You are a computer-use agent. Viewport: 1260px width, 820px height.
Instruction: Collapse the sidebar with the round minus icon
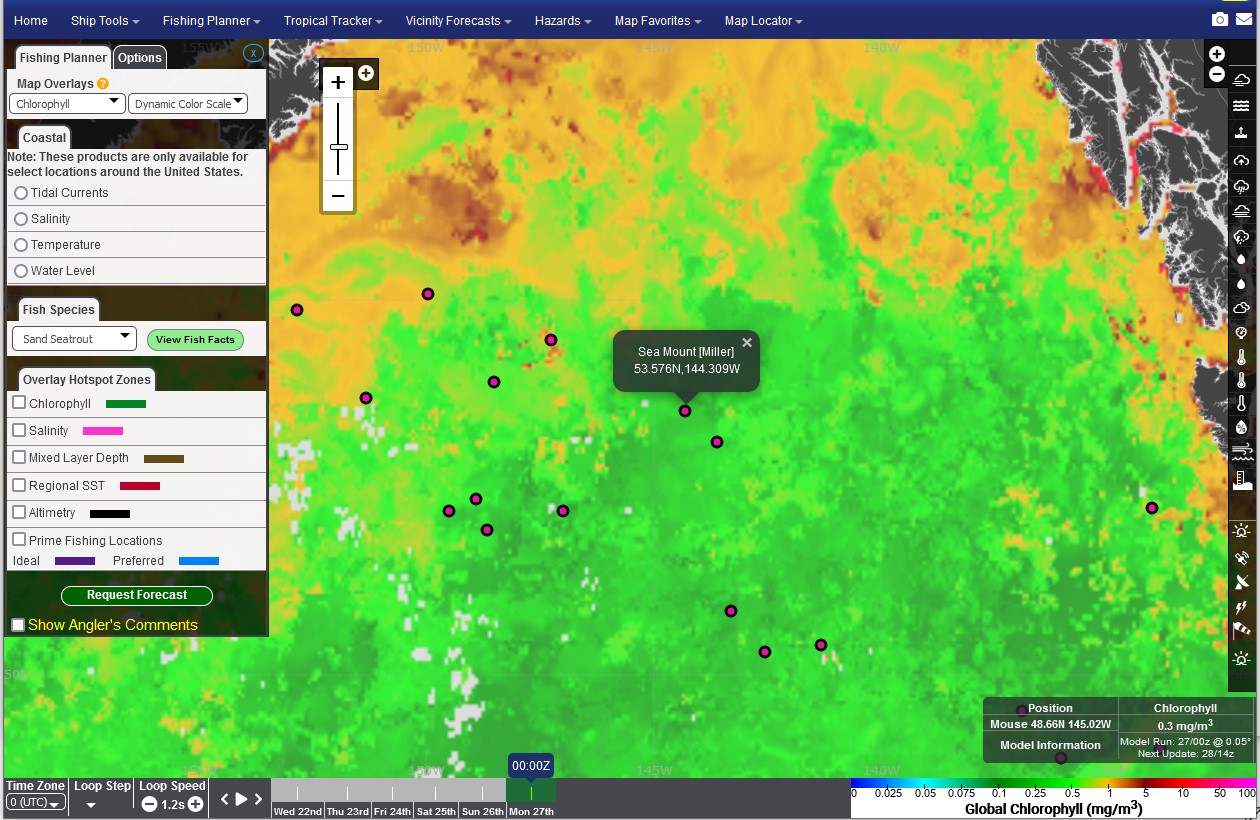1216,74
